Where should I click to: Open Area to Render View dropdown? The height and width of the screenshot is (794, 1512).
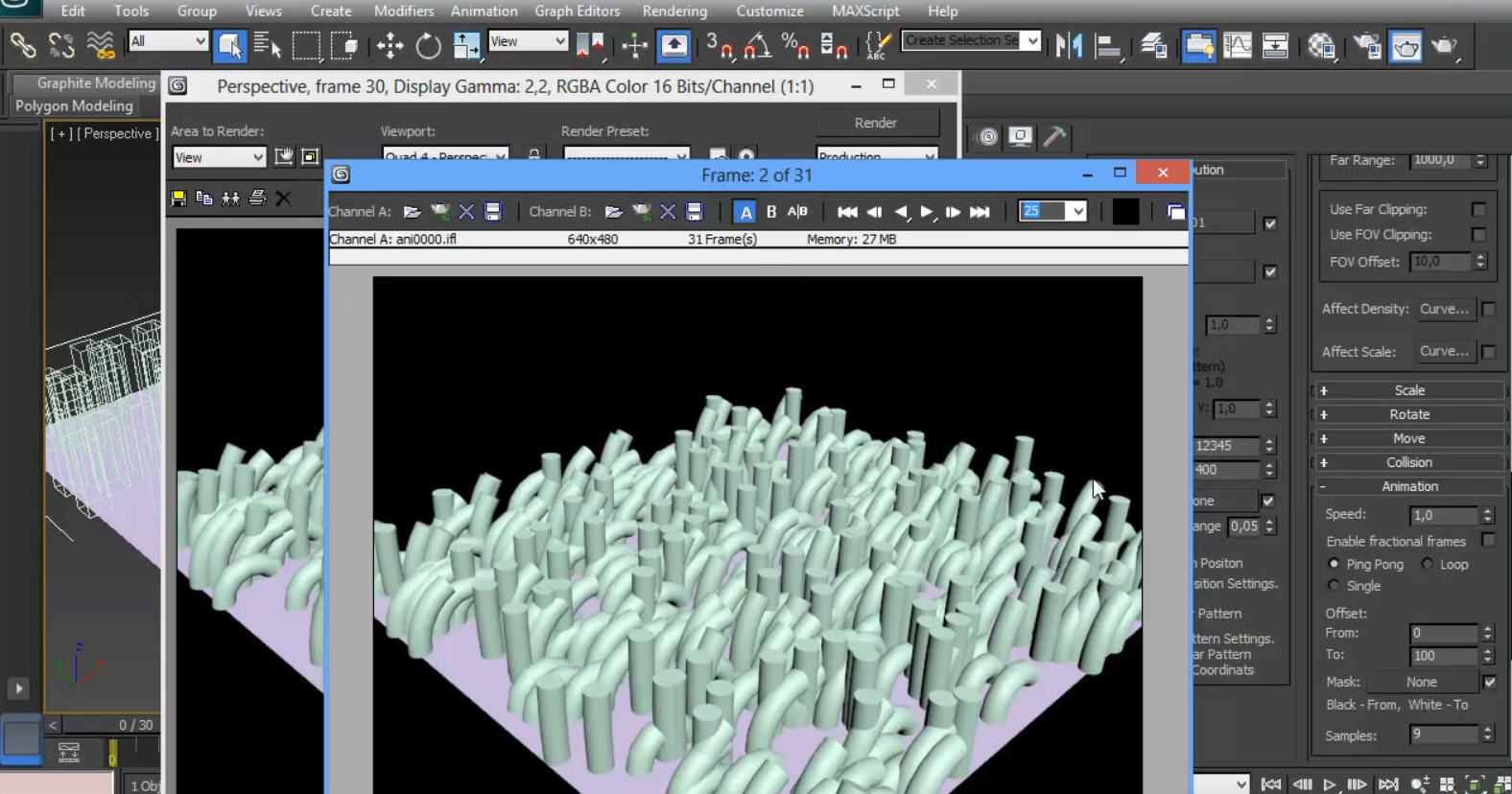[x=219, y=157]
